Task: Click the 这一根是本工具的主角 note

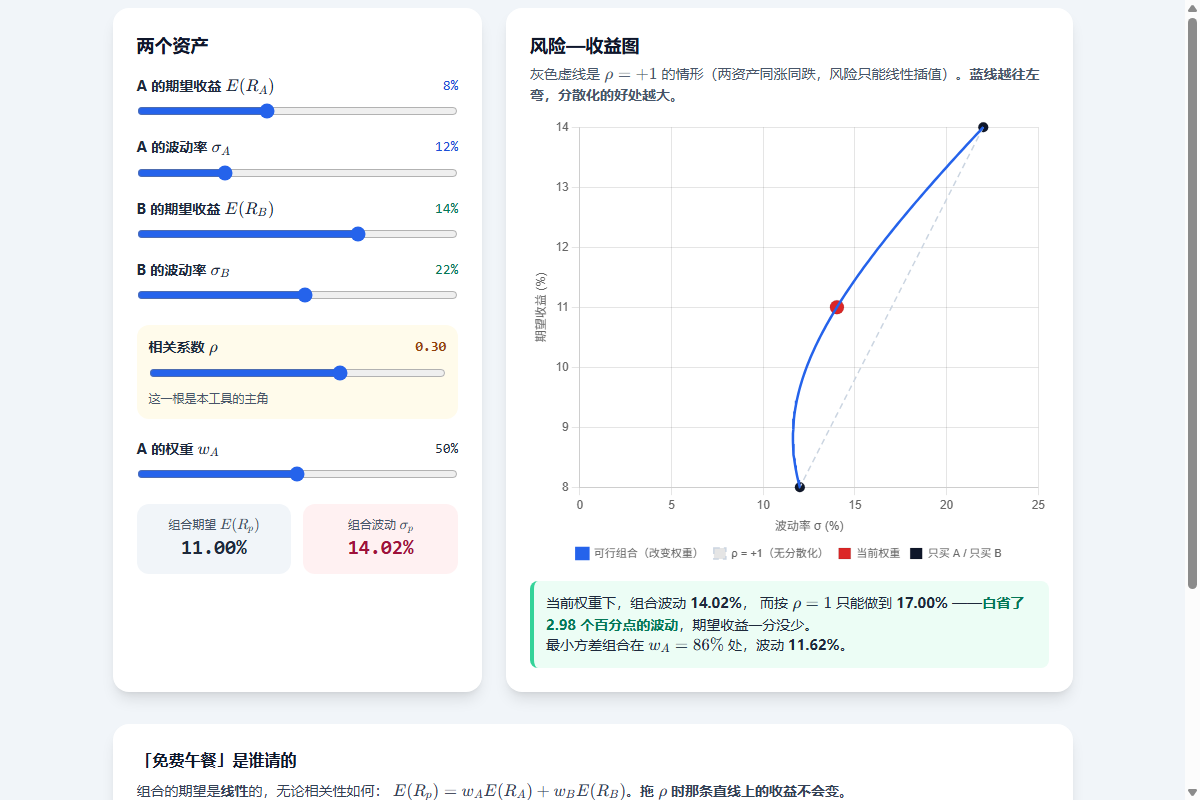Action: (x=208, y=398)
